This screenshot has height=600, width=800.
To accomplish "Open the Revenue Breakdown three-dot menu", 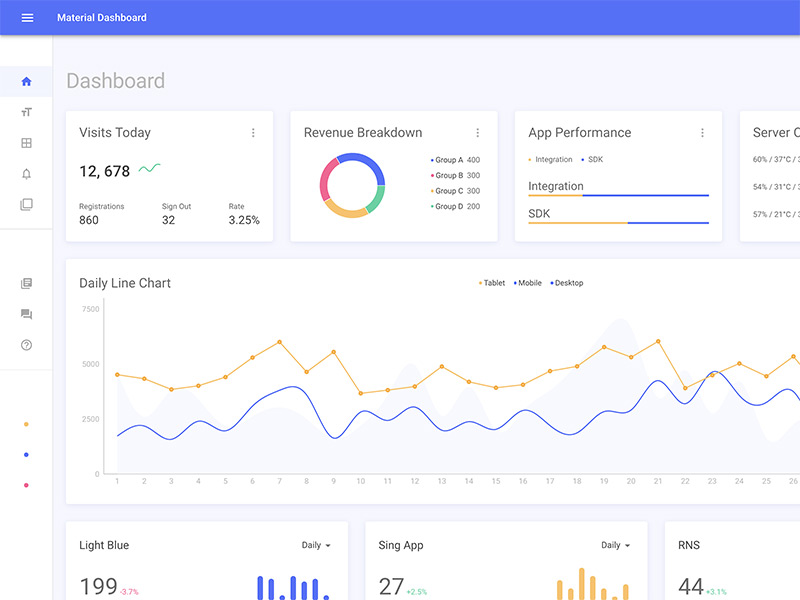I will click(478, 133).
